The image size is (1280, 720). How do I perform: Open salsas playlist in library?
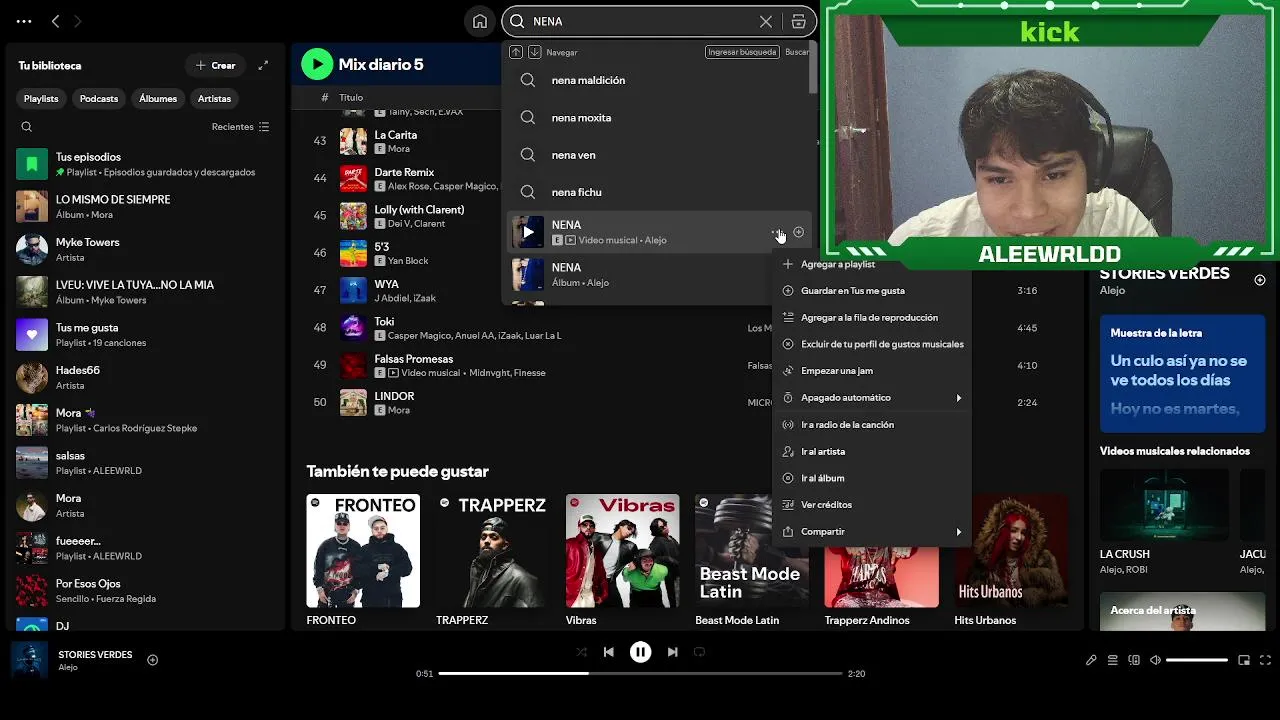tap(144, 463)
